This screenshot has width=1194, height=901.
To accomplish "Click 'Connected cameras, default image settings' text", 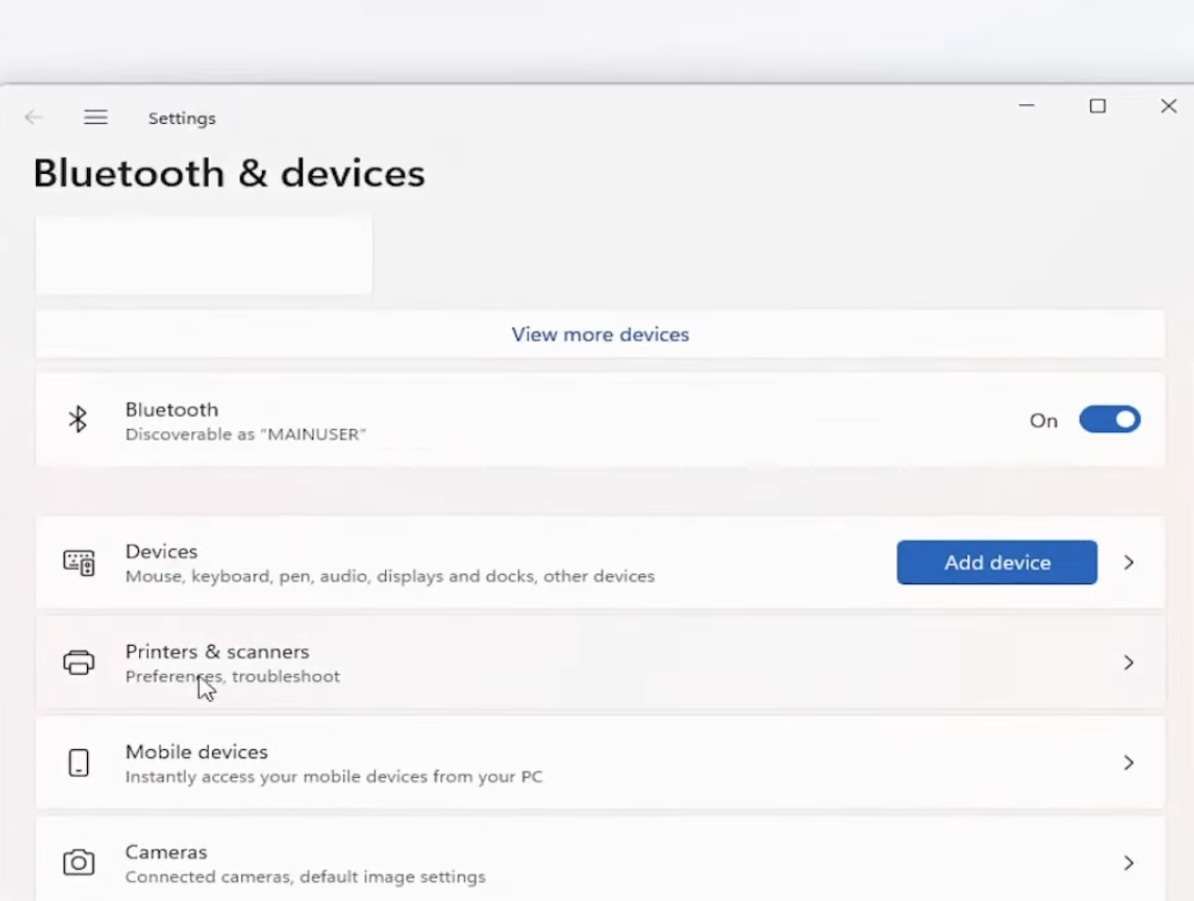I will point(305,877).
